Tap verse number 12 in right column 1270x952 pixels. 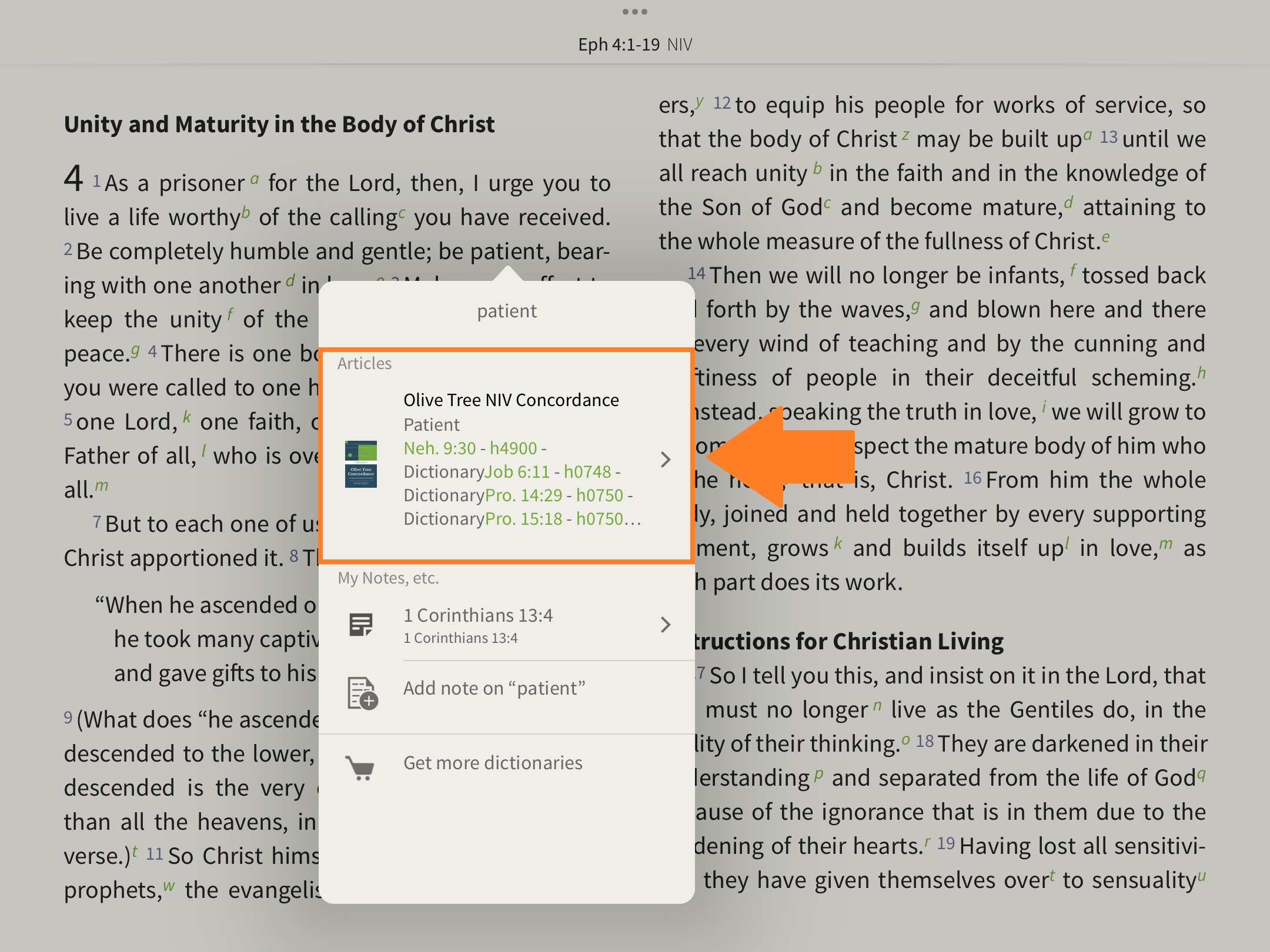point(721,104)
